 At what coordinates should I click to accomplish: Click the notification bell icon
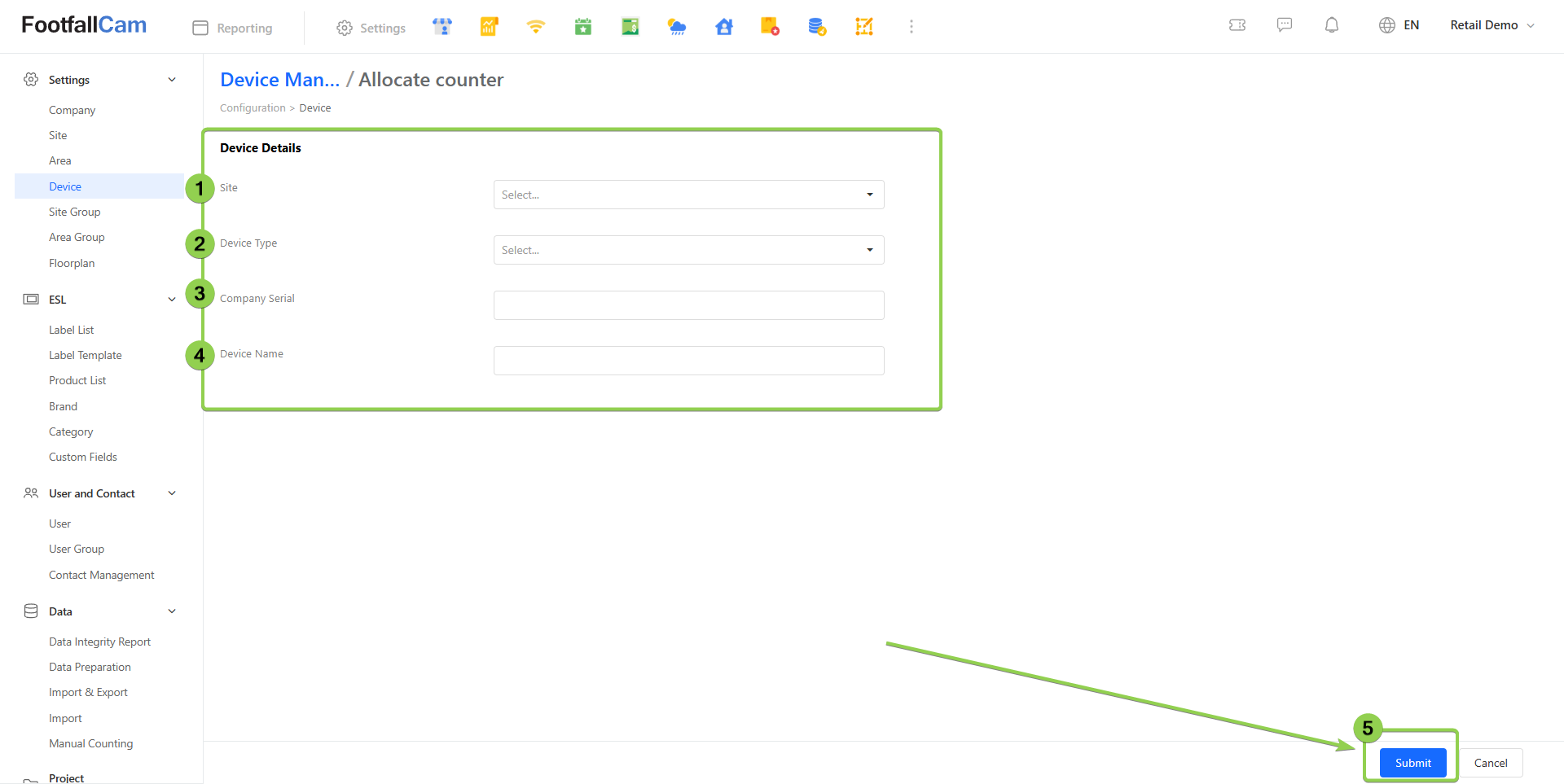click(1331, 25)
